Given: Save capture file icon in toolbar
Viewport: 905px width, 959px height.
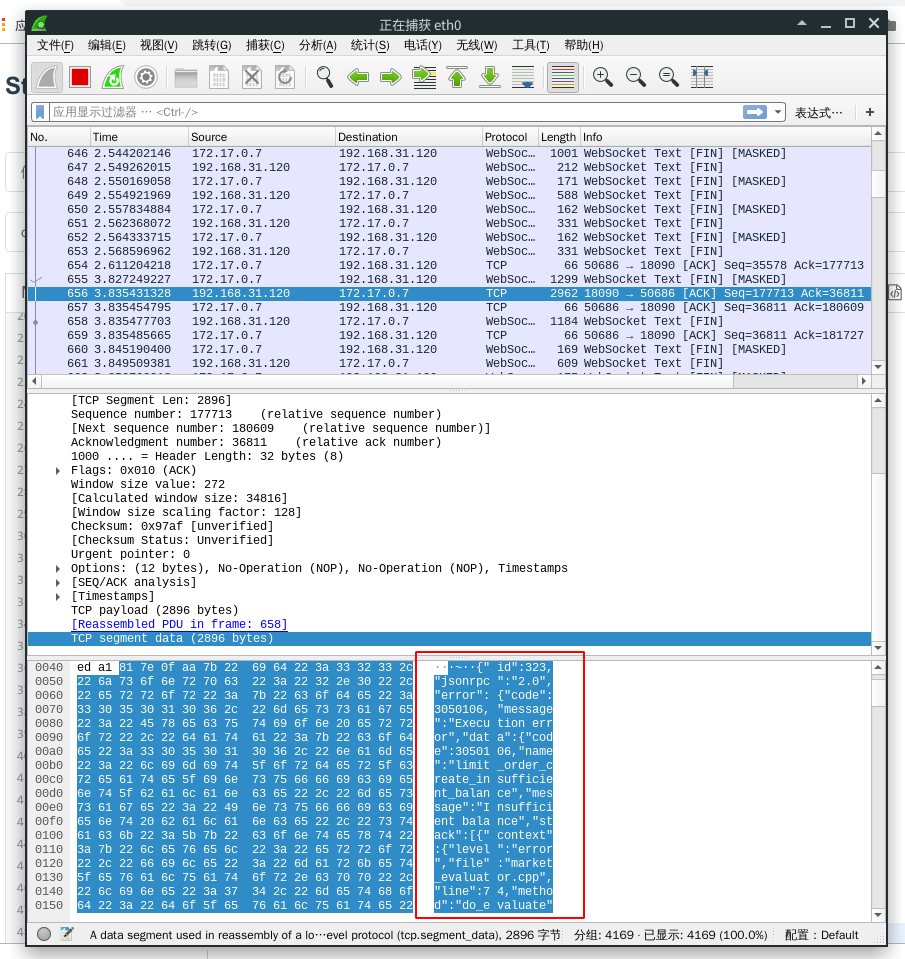Looking at the screenshot, I should click(219, 78).
